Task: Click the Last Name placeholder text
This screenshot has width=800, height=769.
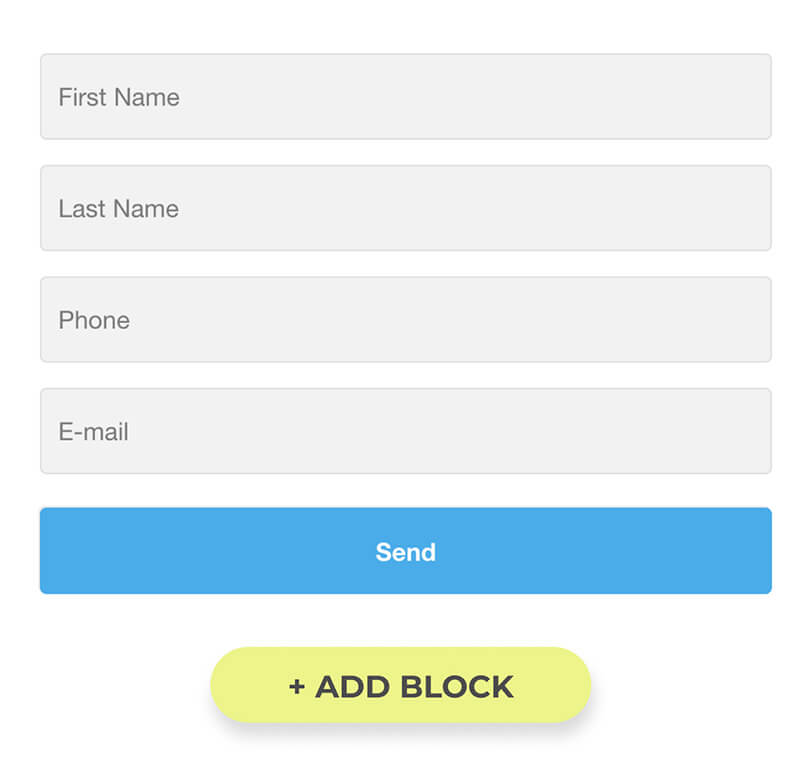Action: [x=118, y=208]
